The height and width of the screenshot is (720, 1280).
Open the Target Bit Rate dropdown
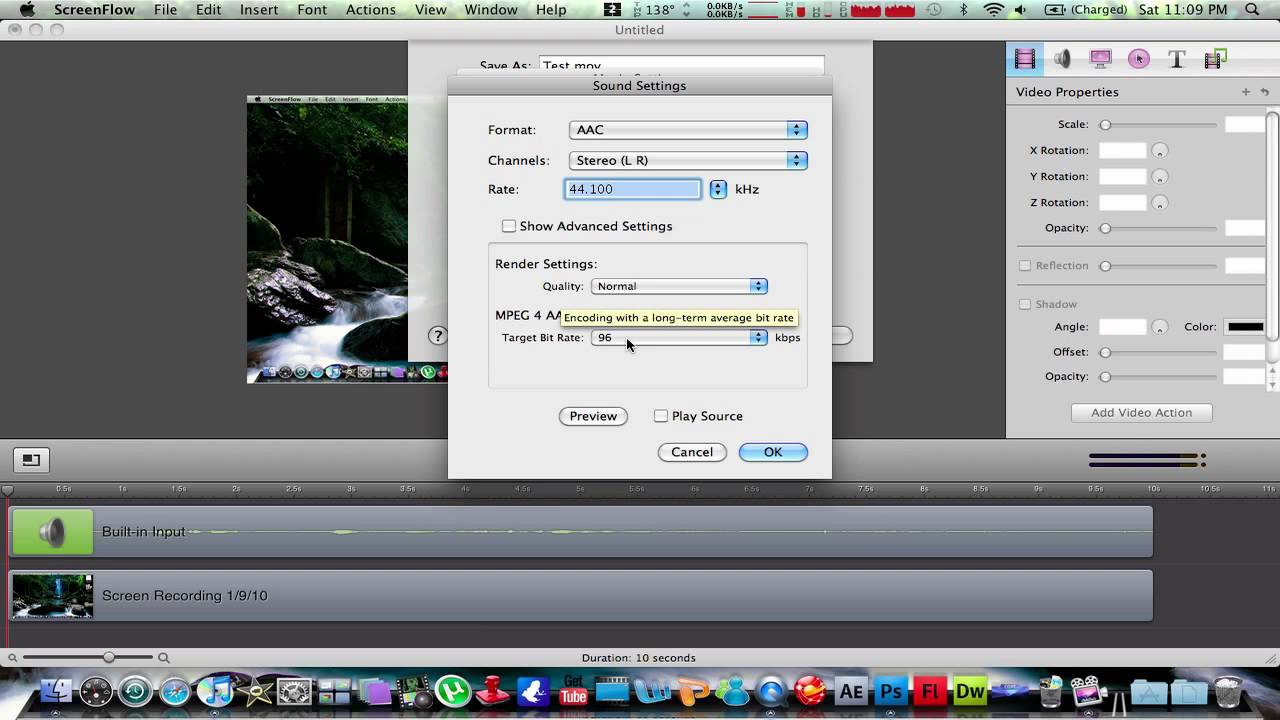pyautogui.click(x=679, y=338)
